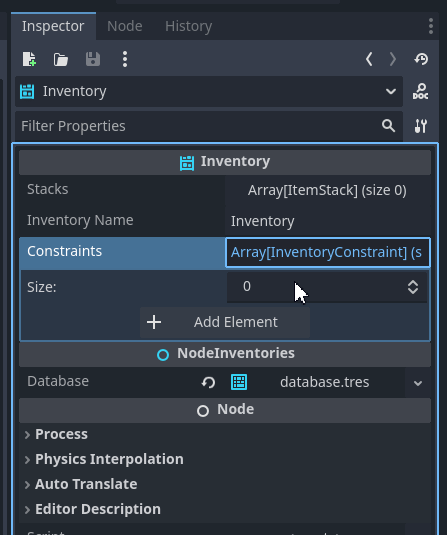
Task: Open the database.tres resource dropdown arrow
Action: 418,383
